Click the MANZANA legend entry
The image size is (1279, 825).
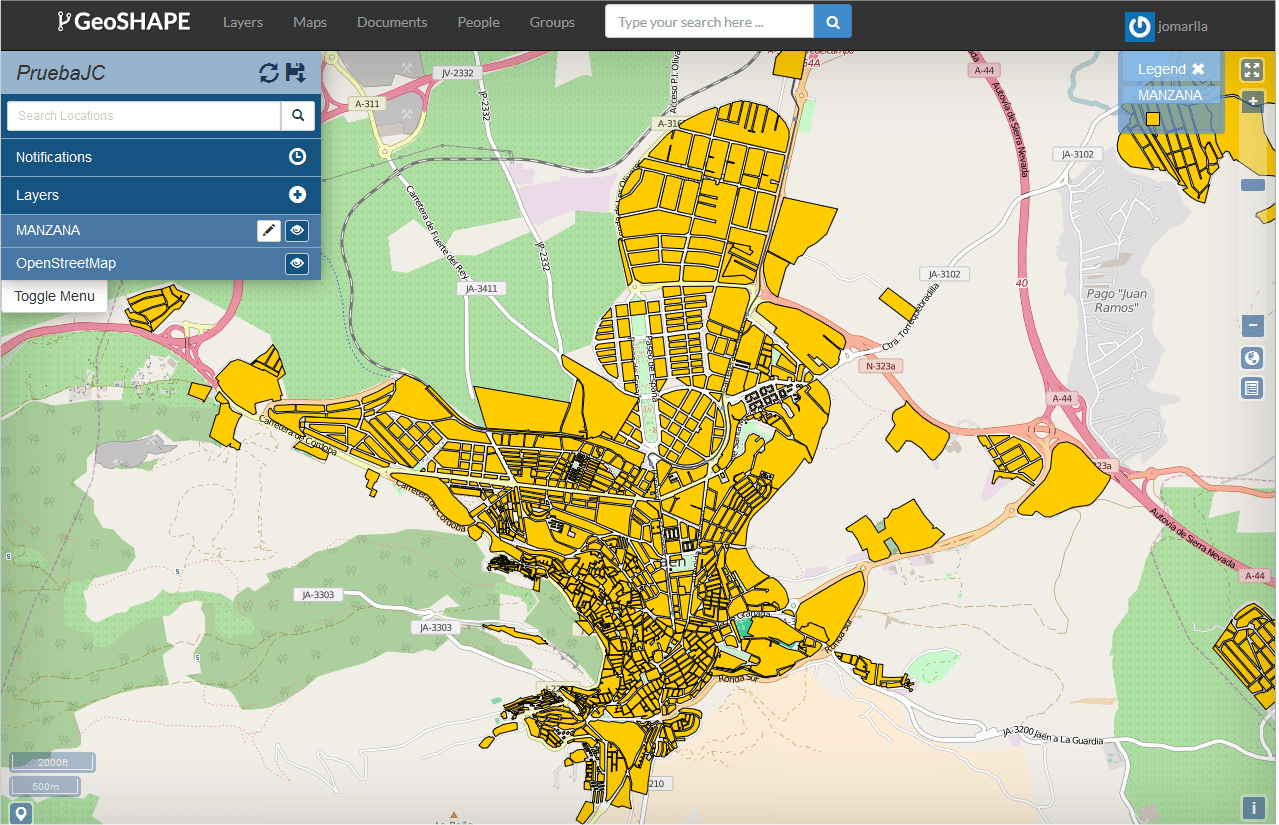click(x=1170, y=95)
